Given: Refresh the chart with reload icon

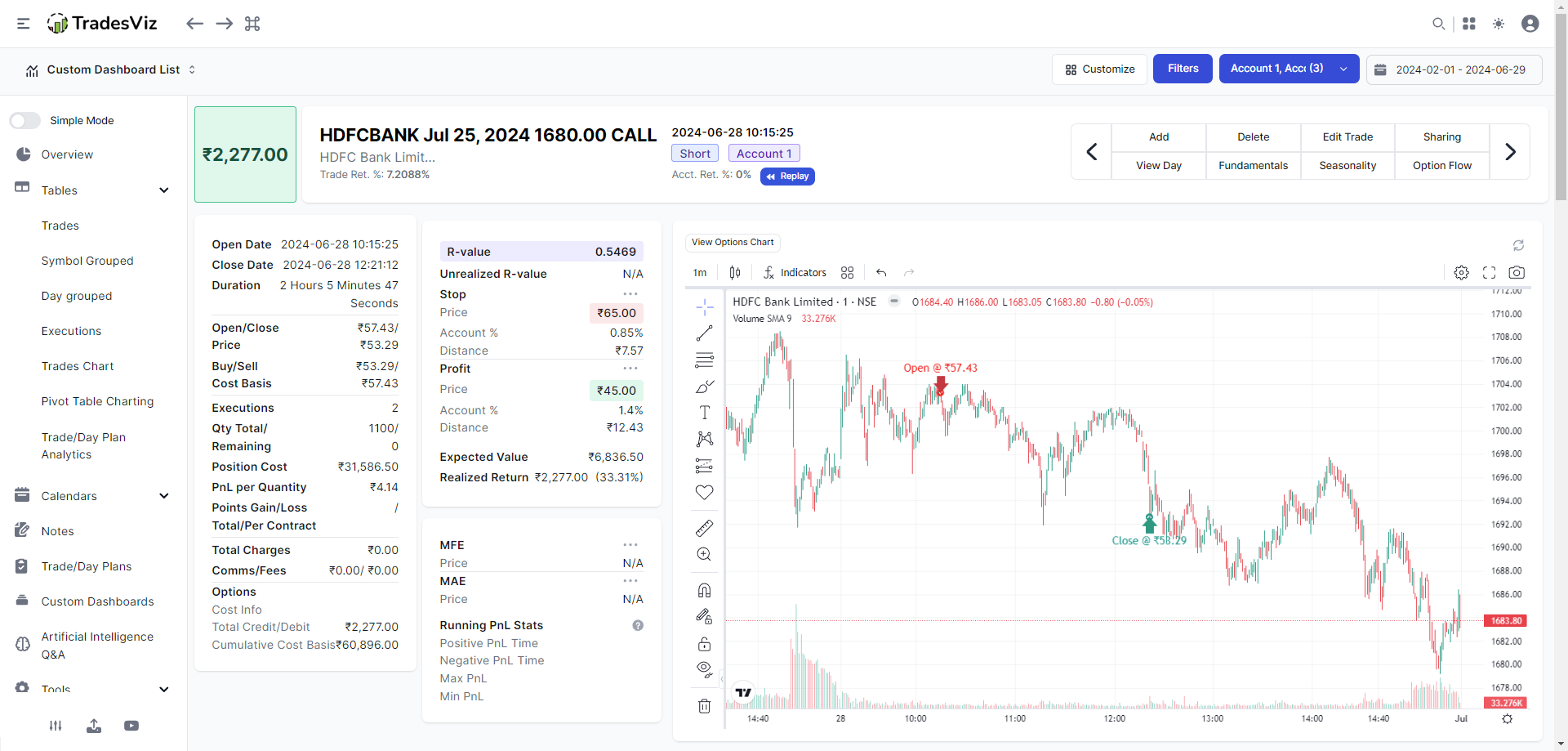Looking at the screenshot, I should pyautogui.click(x=1518, y=245).
